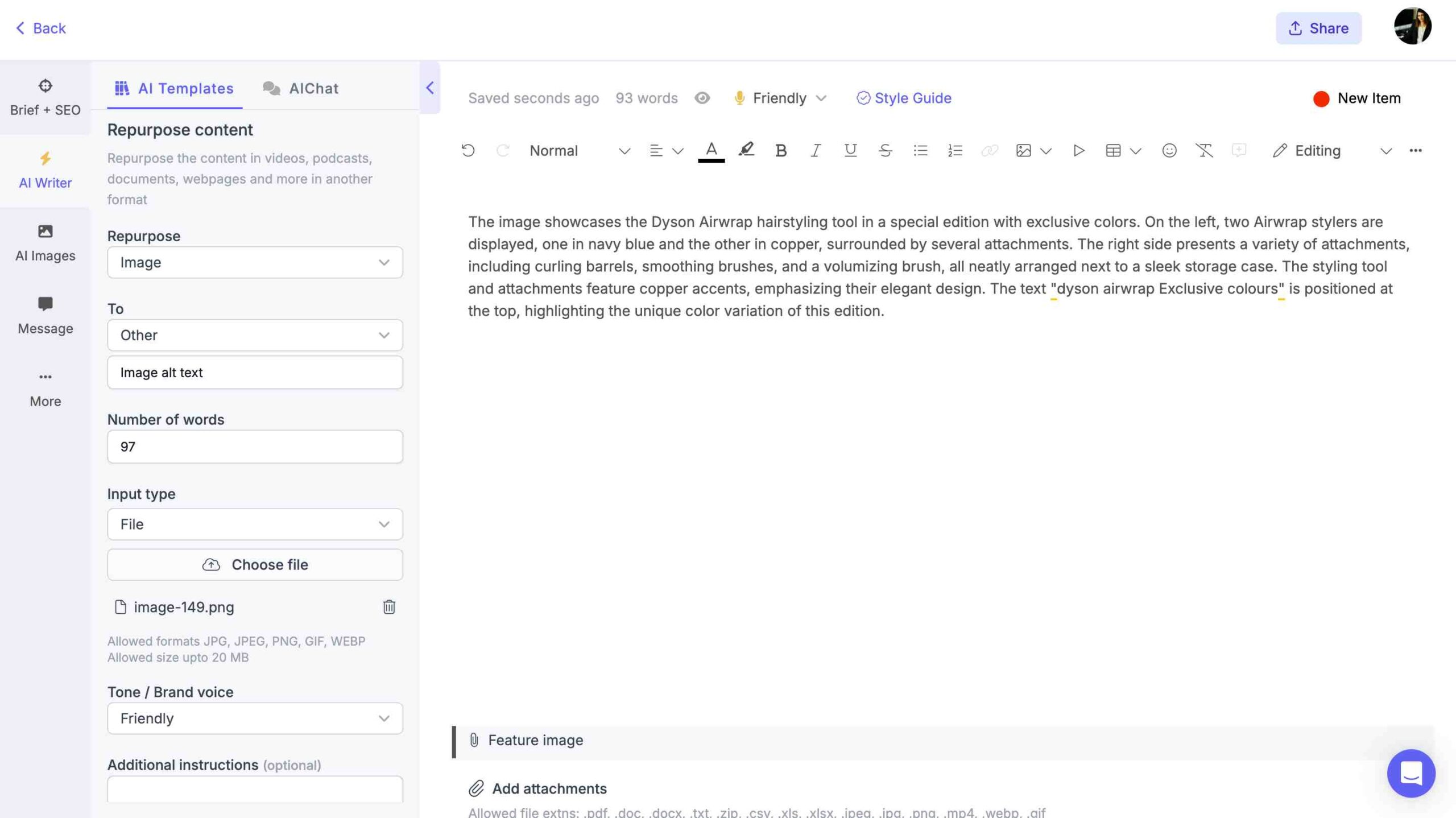Viewport: 1456px width, 818px height.
Task: Expand the To field dropdown
Action: click(383, 334)
